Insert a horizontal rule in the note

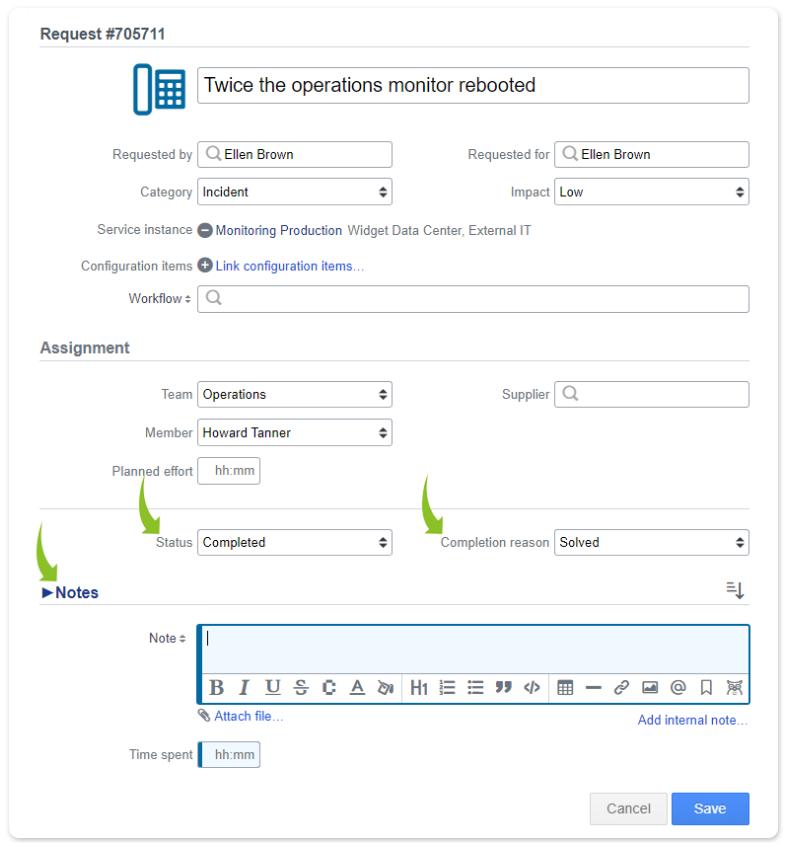click(x=593, y=688)
